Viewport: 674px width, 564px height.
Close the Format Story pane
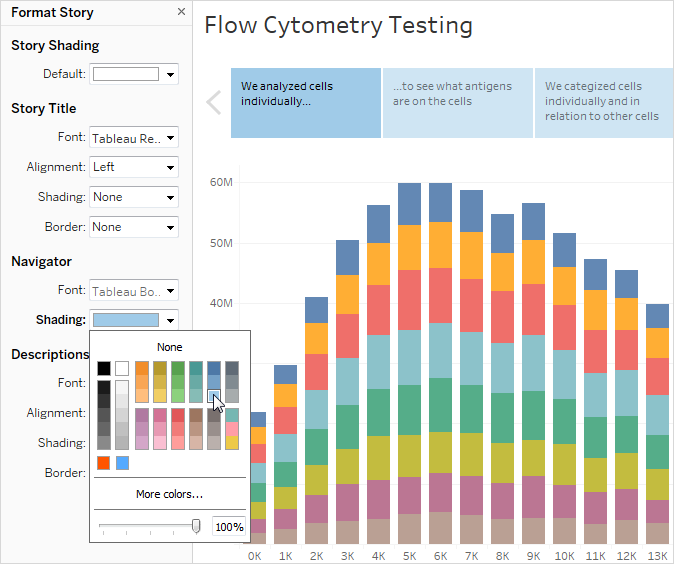pos(181,12)
